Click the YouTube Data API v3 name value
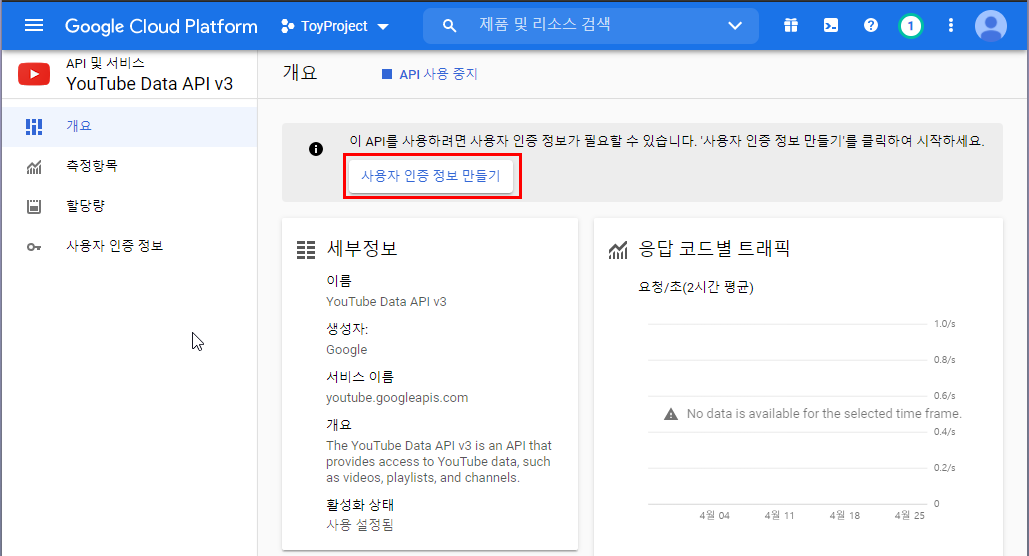Viewport: 1029px width, 556px height. click(x=386, y=302)
